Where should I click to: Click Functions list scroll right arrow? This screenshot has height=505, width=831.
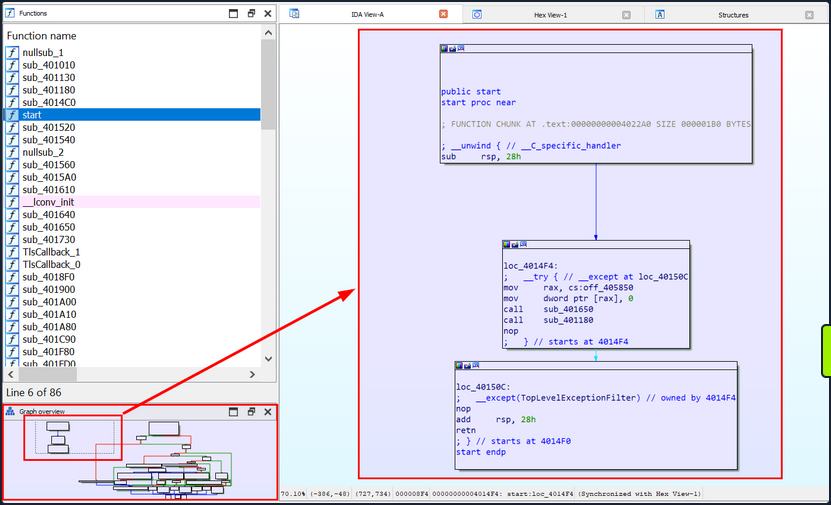pyautogui.click(x=252, y=374)
